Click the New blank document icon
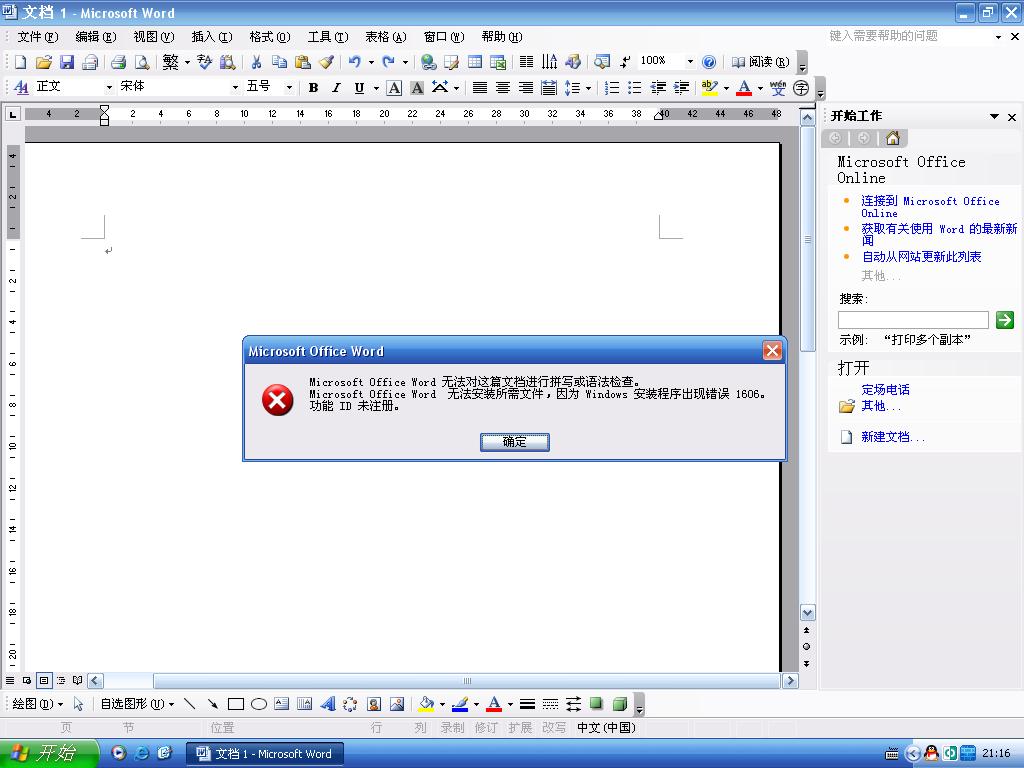Screen dimensions: 1024x768 click(x=20, y=62)
